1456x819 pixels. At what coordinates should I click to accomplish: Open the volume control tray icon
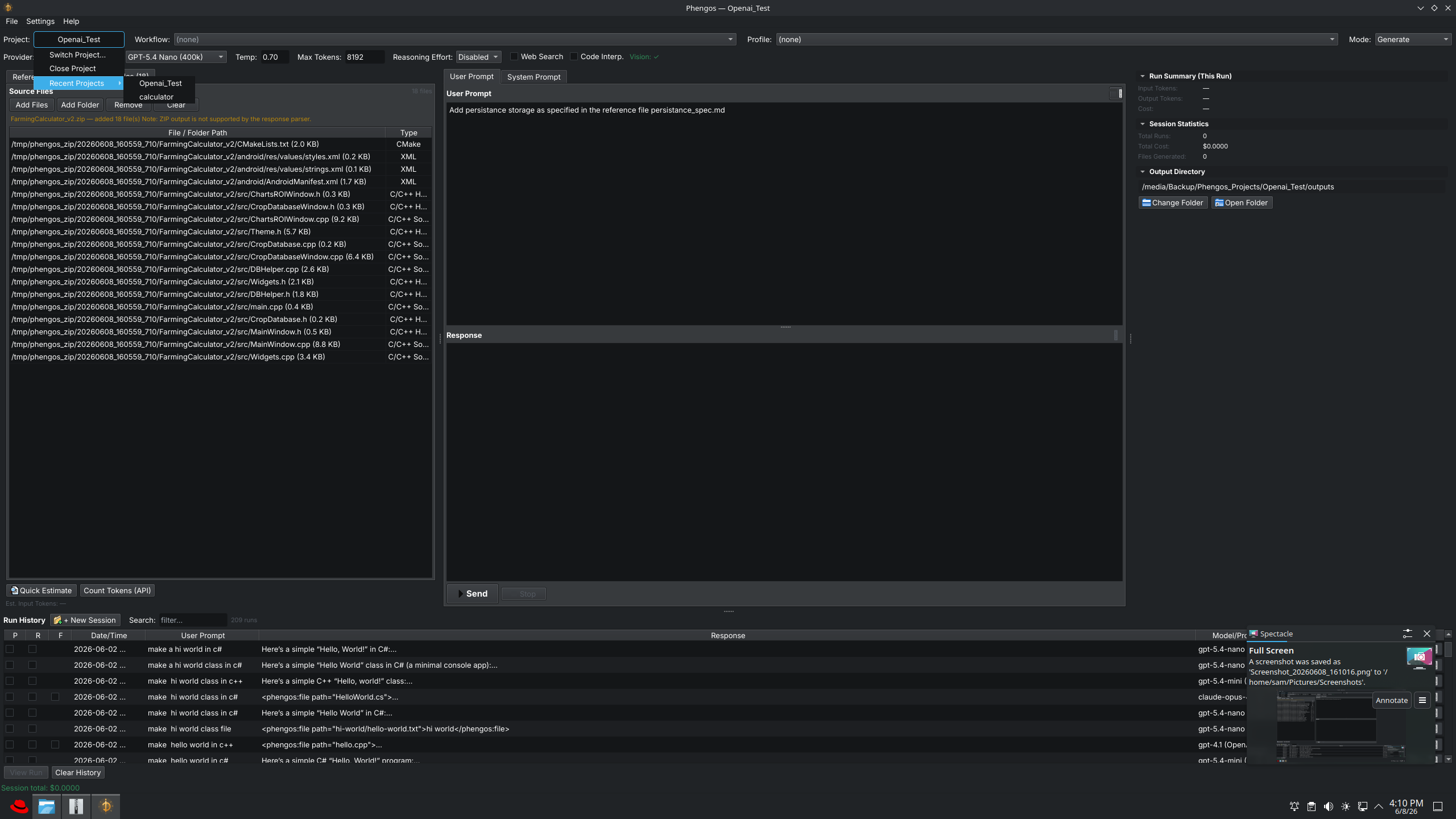pos(1329,806)
